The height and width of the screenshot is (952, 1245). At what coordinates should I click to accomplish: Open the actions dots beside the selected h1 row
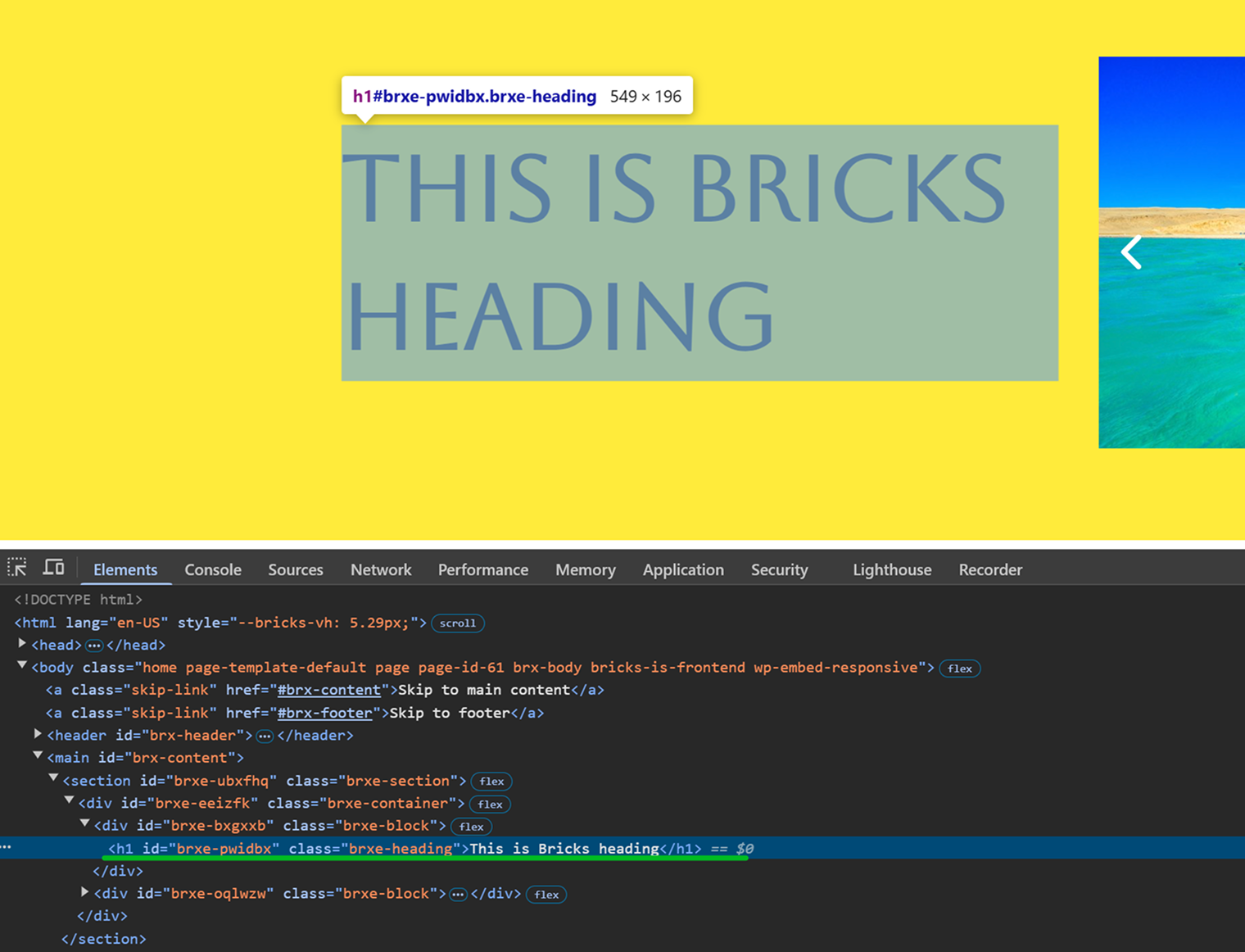pos(6,846)
